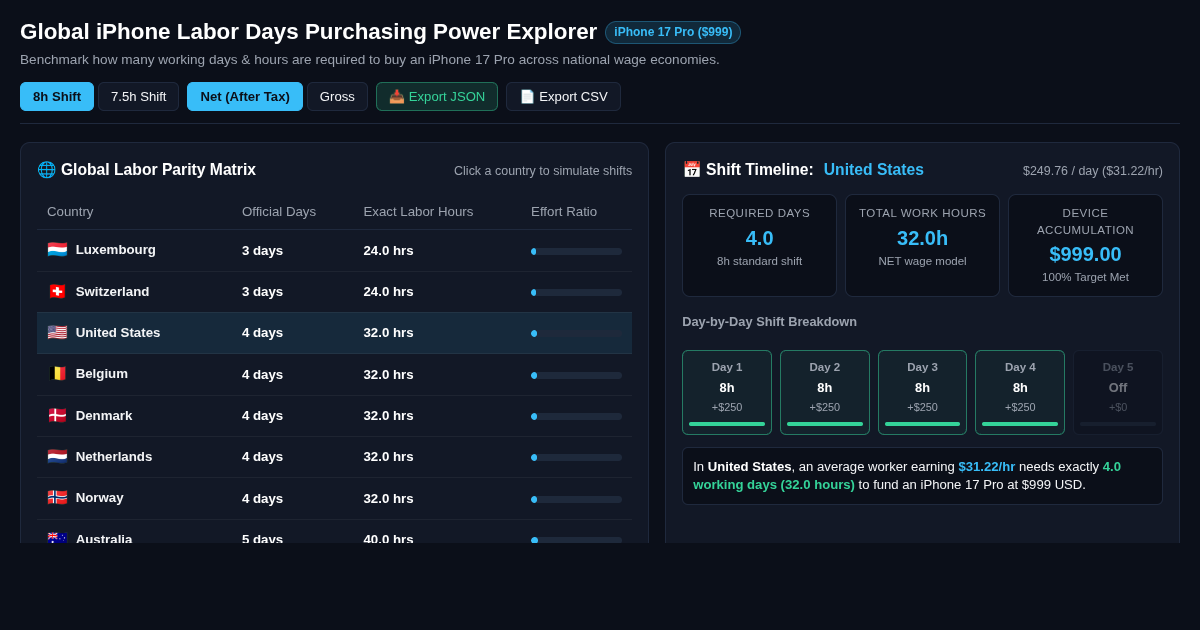This screenshot has height=630, width=1200.
Task: Click the $249.76 / day wage label
Action: coord(1093,171)
